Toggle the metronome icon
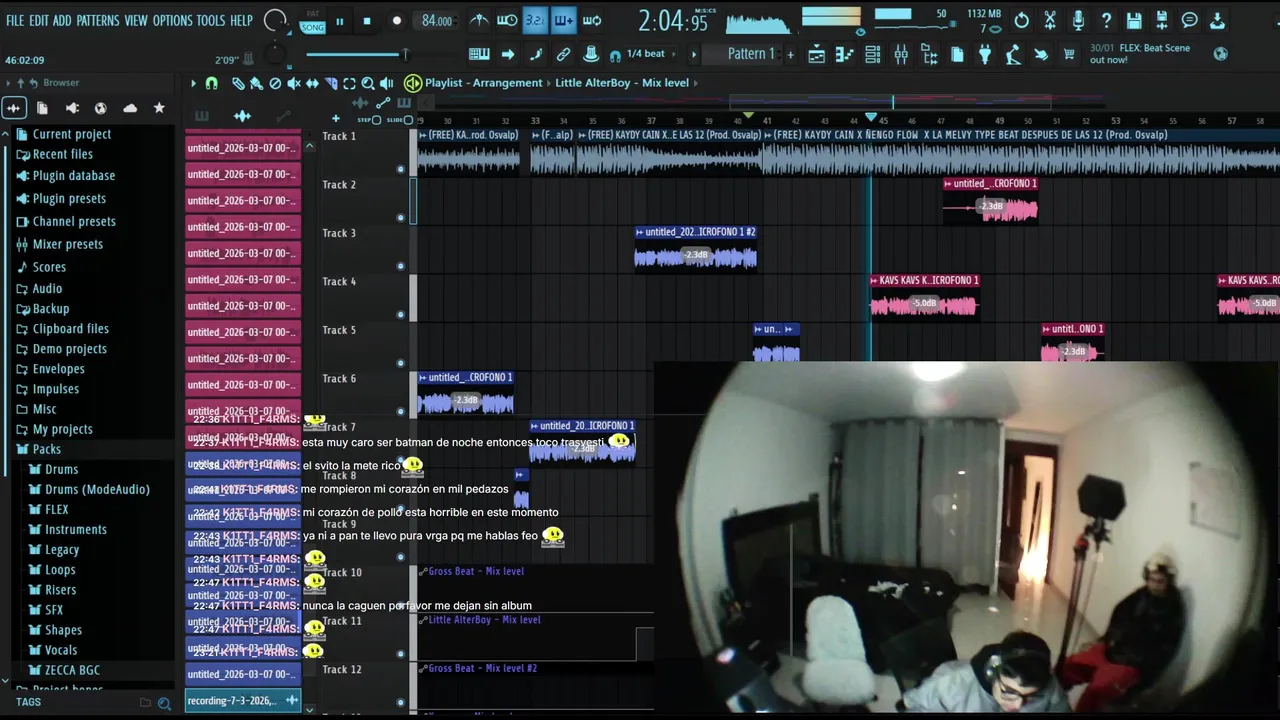 coord(479,20)
